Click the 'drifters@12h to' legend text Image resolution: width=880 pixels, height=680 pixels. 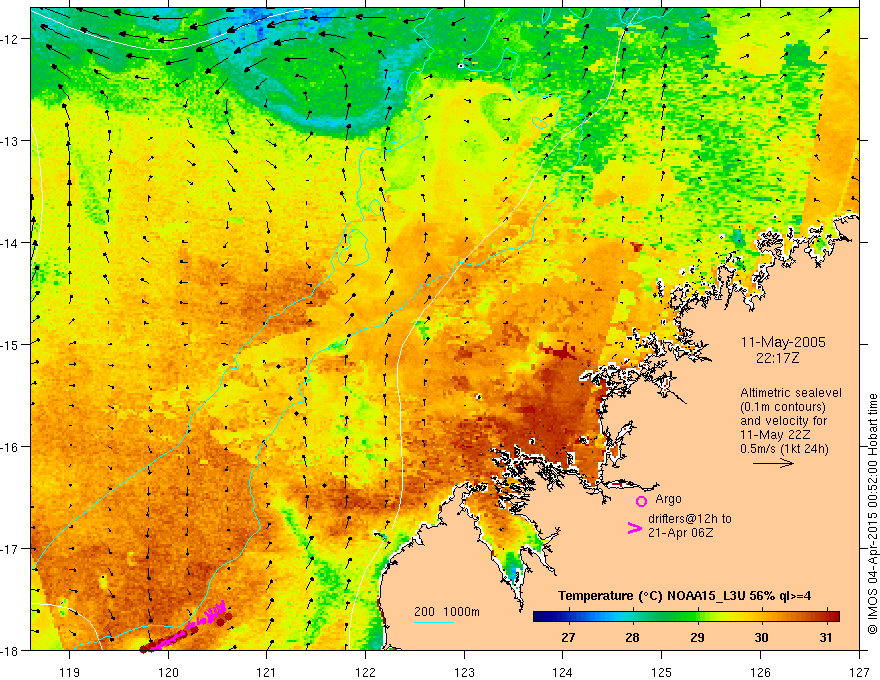[690, 519]
